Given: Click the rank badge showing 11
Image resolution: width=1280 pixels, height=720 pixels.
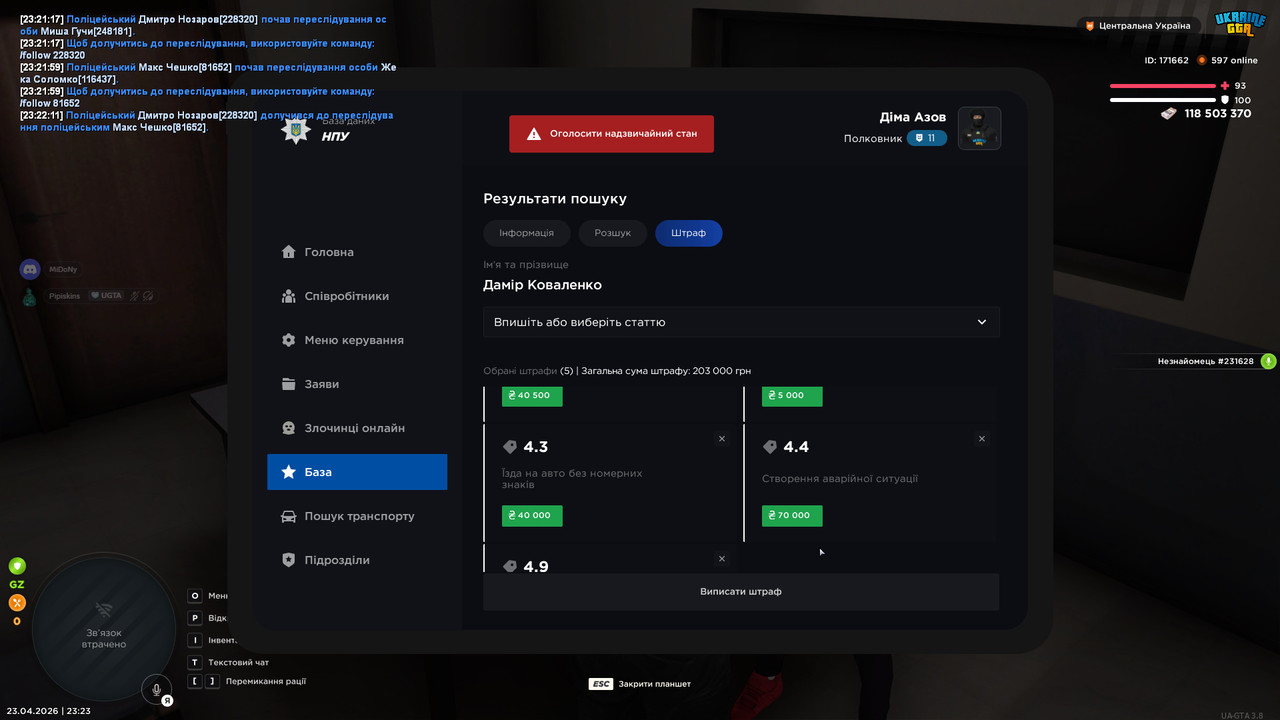Looking at the screenshot, I should (927, 138).
